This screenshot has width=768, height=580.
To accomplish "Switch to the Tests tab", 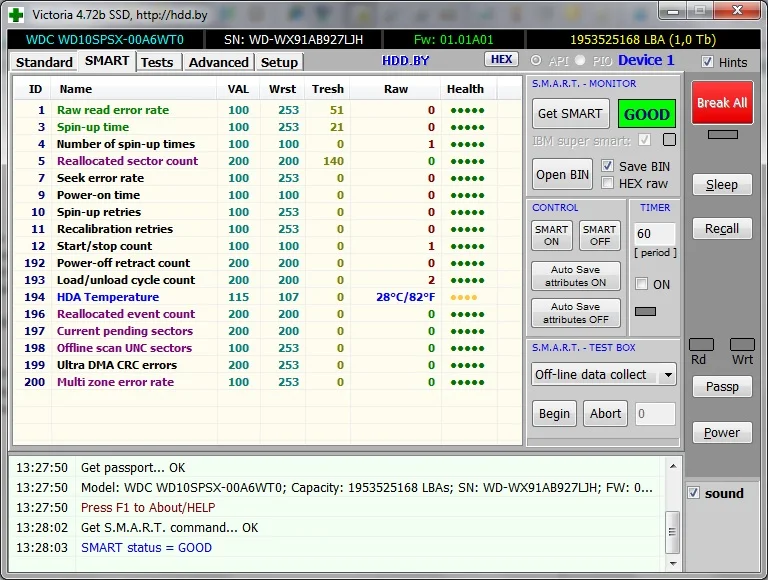I will tap(157, 62).
